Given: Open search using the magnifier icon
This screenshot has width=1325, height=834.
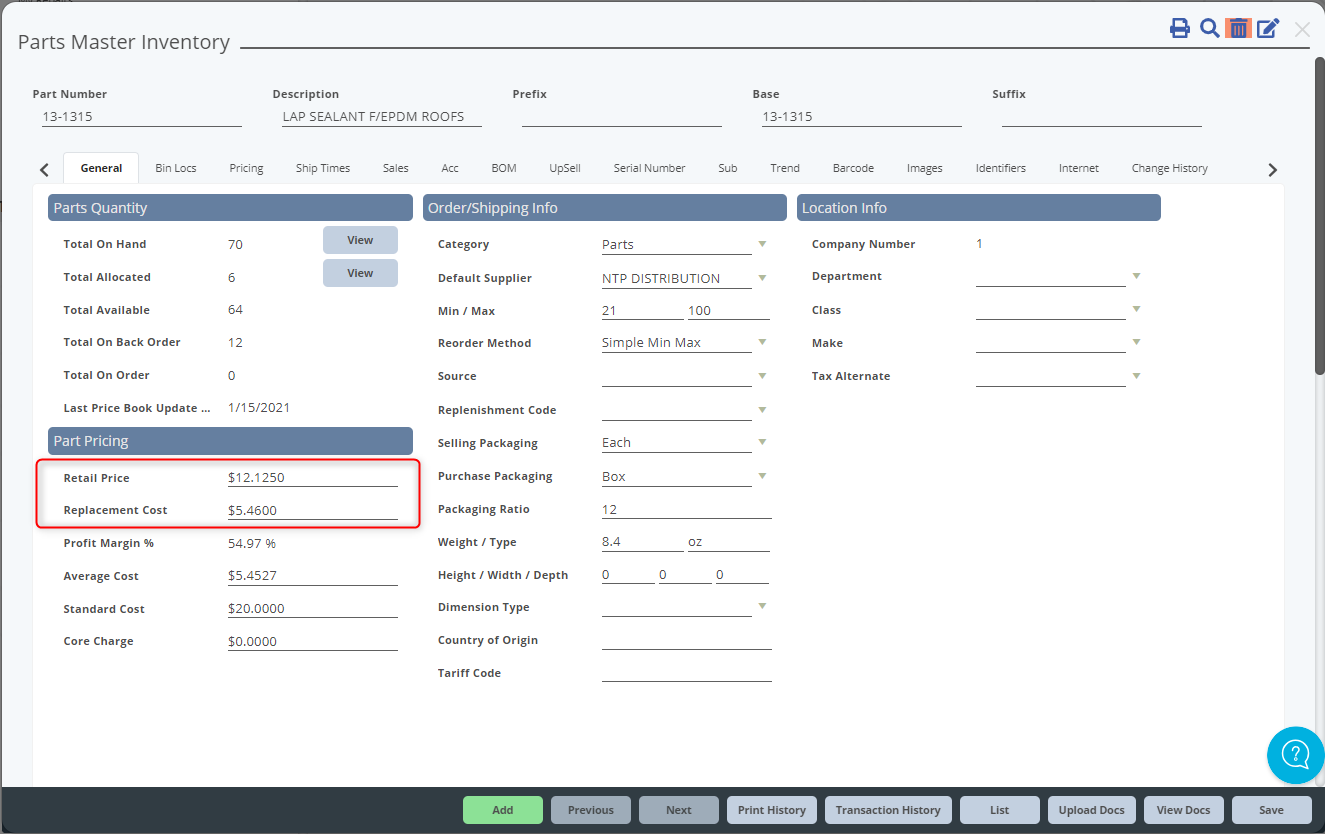Looking at the screenshot, I should click(1210, 28).
